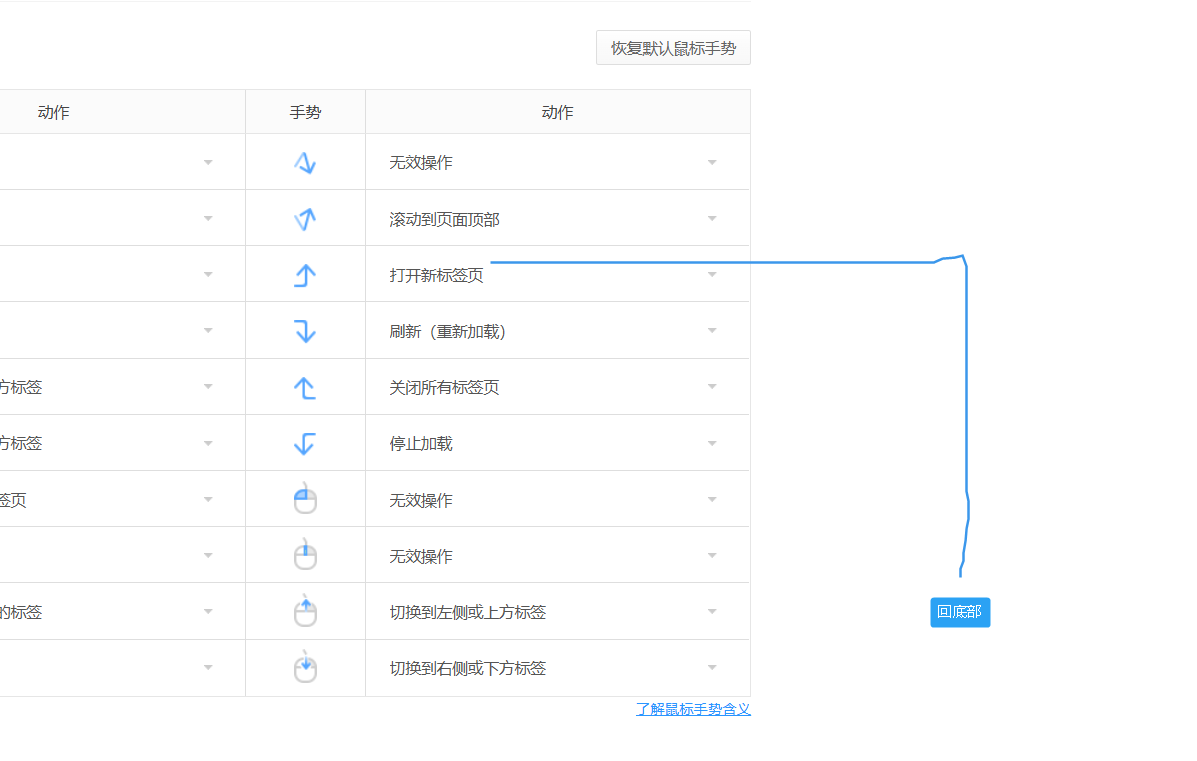
Task: Open the cut-off dropdown ending in 签页
Action: [122, 500]
